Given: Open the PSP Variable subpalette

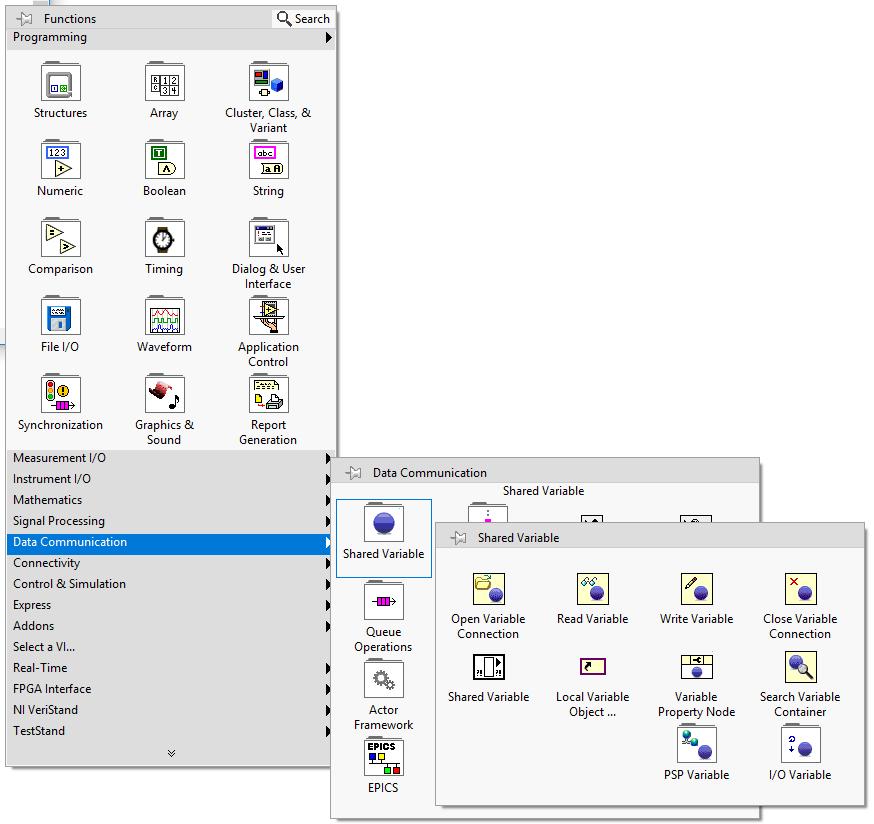Looking at the screenshot, I should coord(696,744).
